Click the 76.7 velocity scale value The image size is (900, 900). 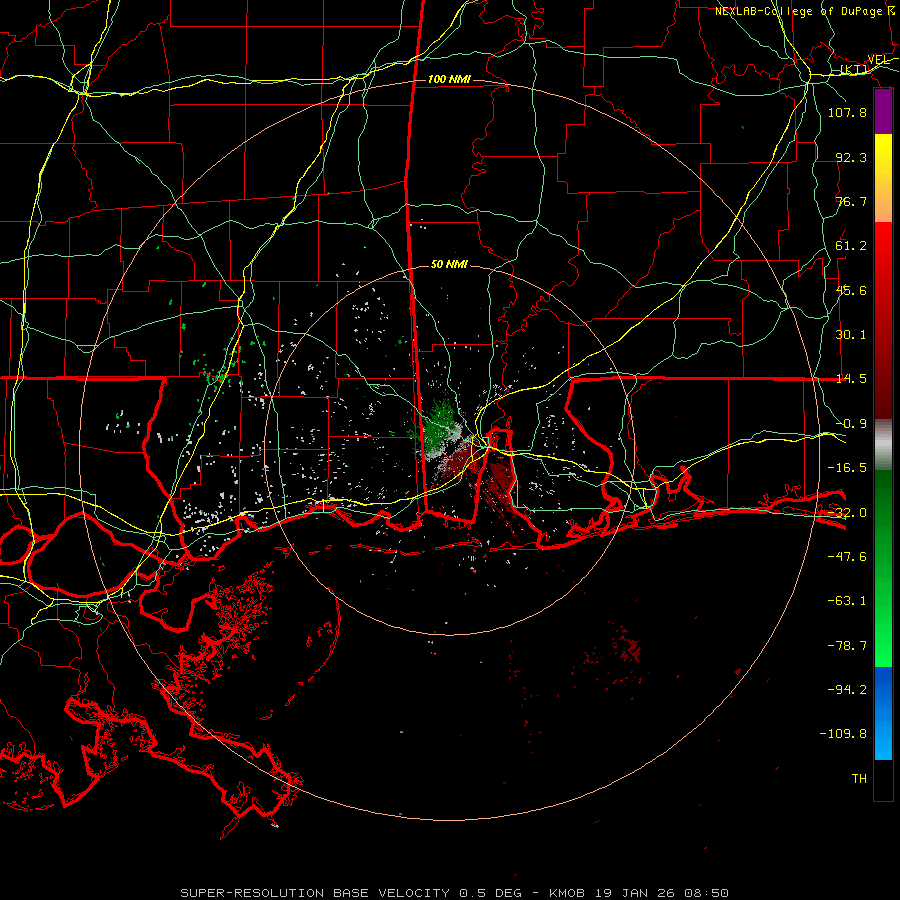pyautogui.click(x=851, y=201)
